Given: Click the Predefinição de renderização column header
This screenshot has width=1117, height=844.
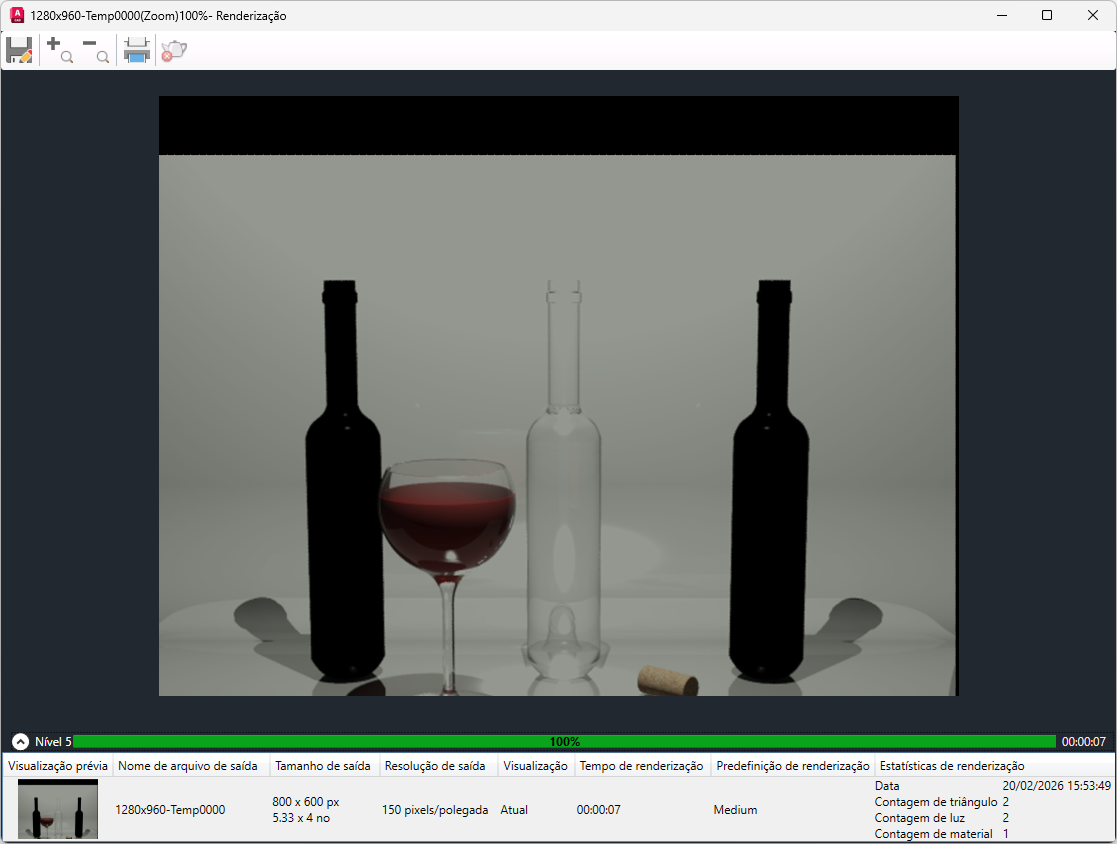Looking at the screenshot, I should tap(793, 766).
